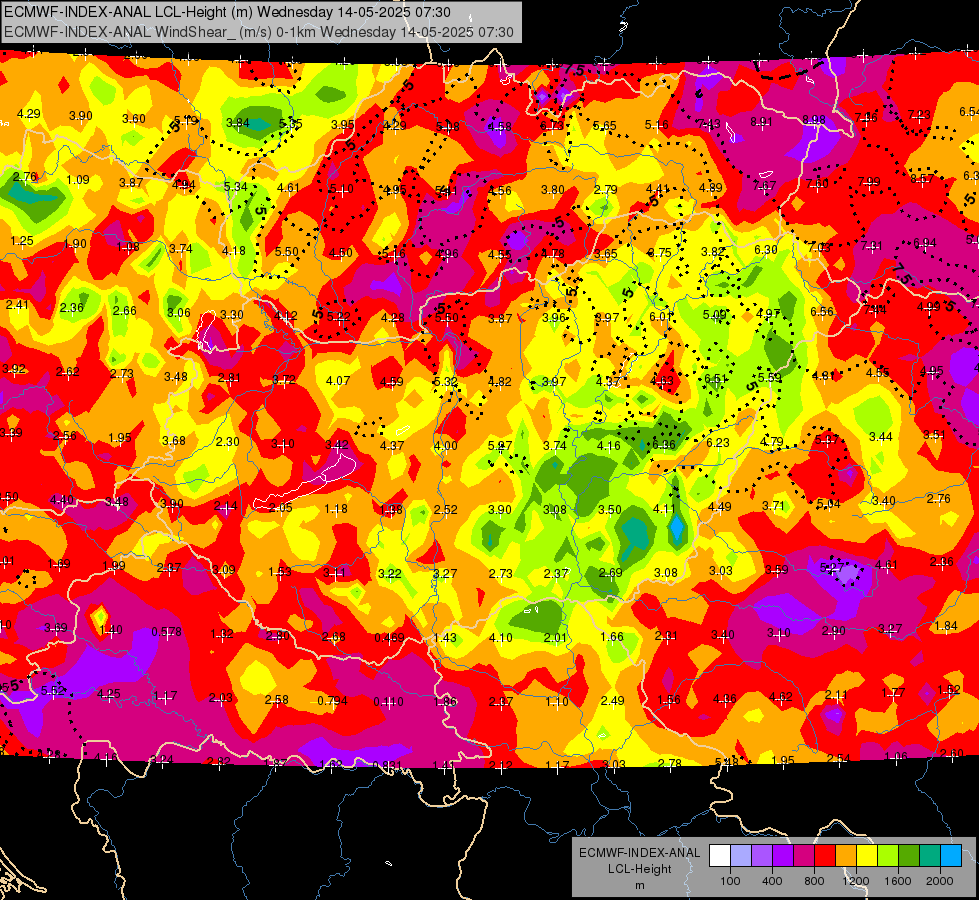The height and width of the screenshot is (900, 979).
Task: Click the wind shear value 2.49
Action: point(612,701)
